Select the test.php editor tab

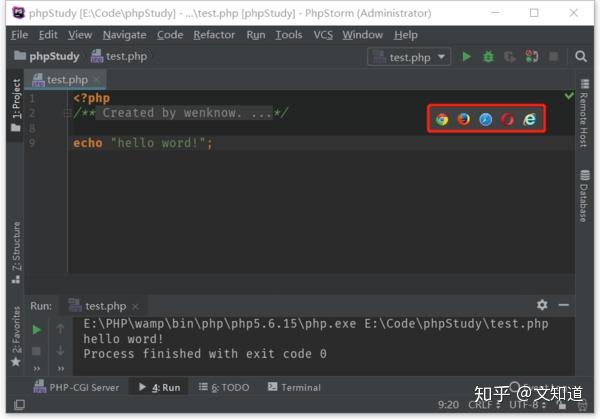65,80
